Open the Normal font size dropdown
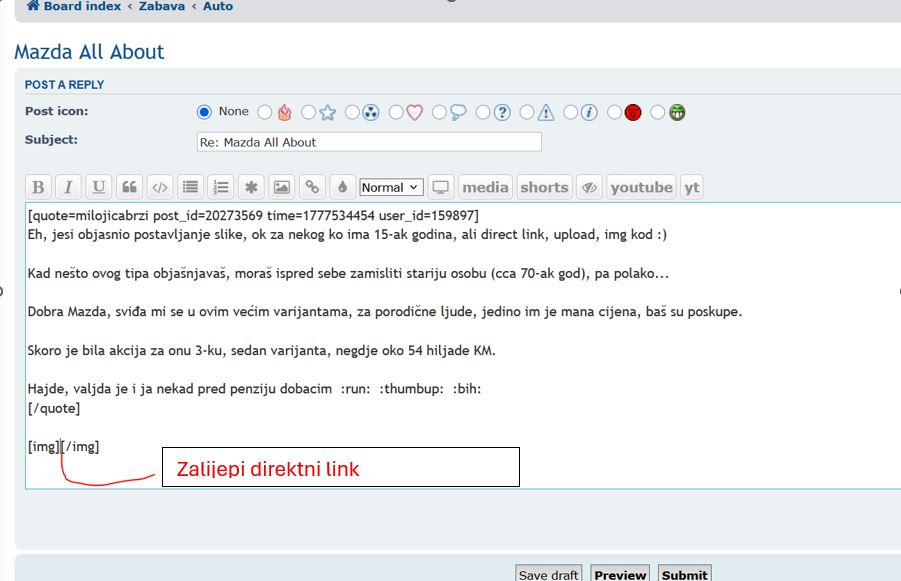The height and width of the screenshot is (581, 901). 391,187
